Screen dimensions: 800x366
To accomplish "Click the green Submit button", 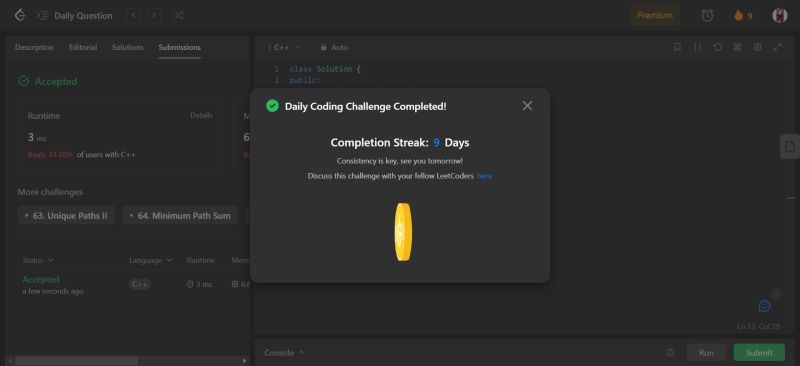I will tap(759, 353).
